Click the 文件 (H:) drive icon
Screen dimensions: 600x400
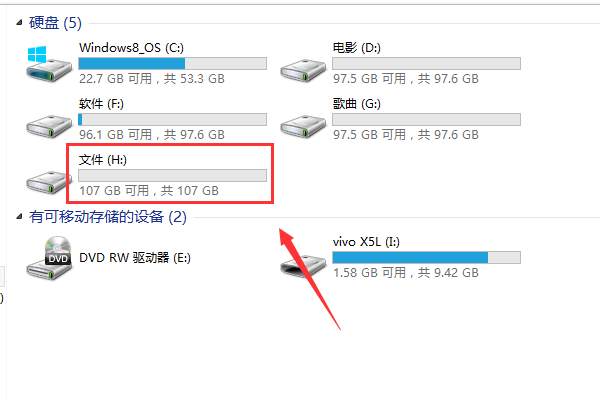pos(47,182)
